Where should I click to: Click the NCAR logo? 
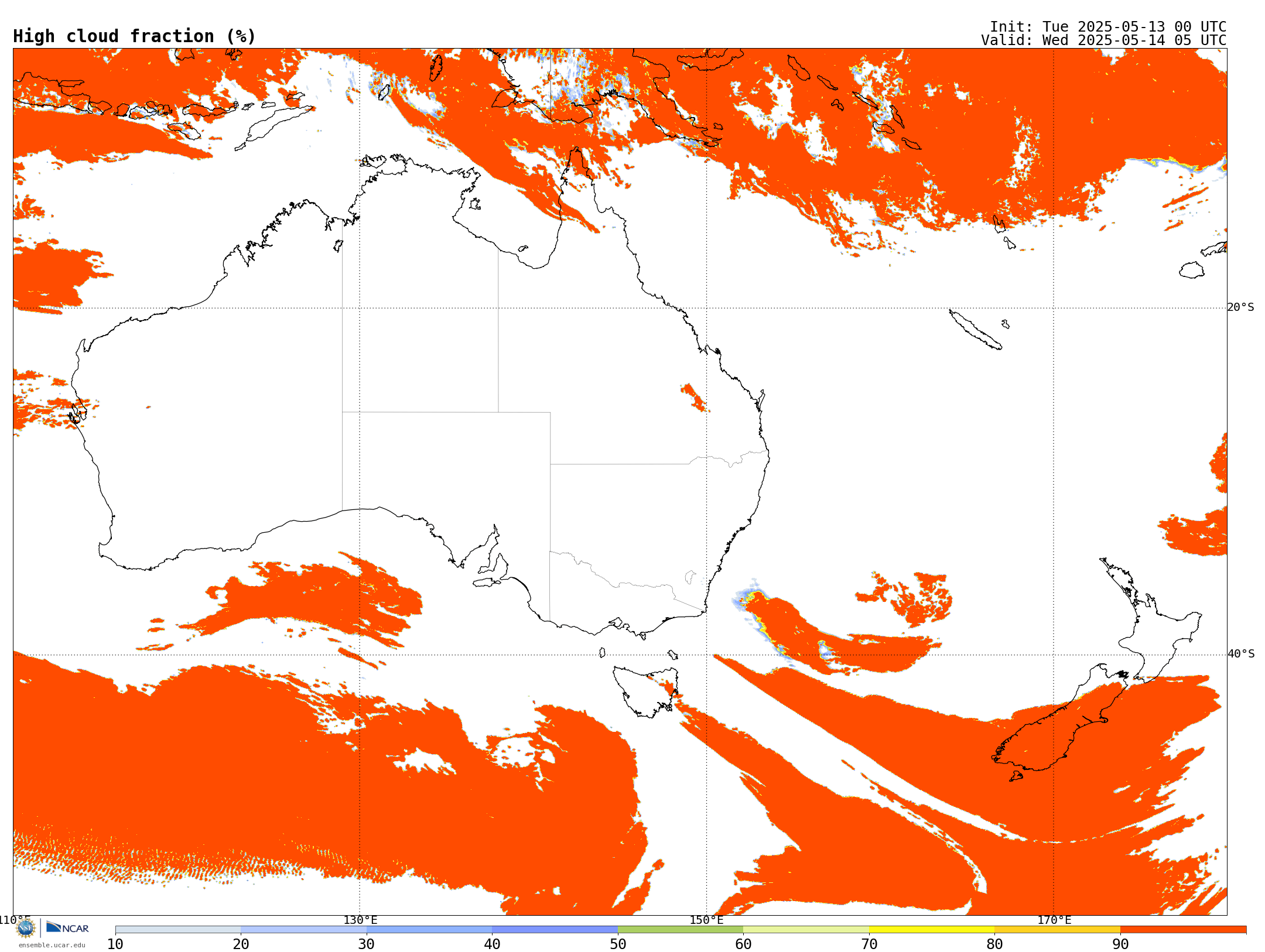(67, 927)
